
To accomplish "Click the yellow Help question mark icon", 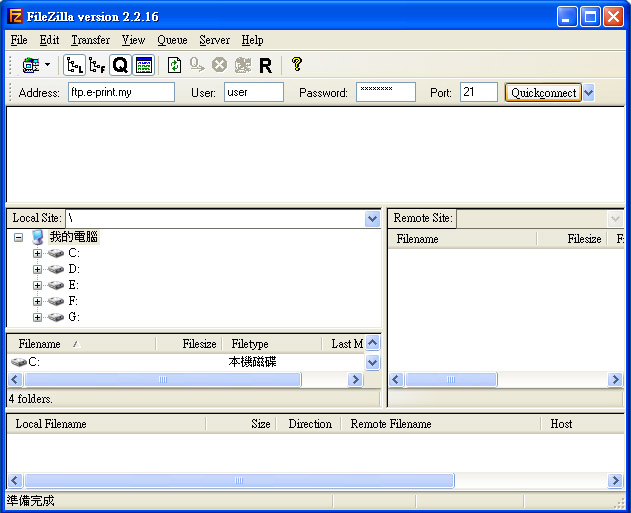I will pyautogui.click(x=297, y=64).
